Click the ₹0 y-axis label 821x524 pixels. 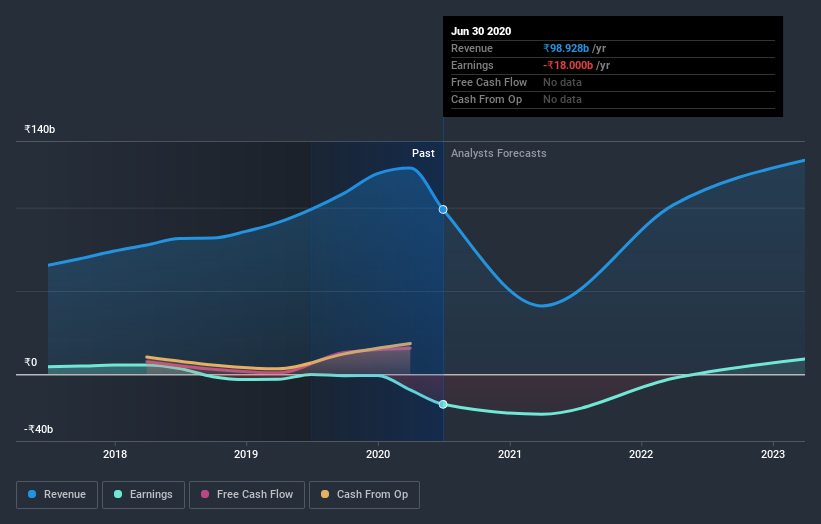tap(30, 362)
